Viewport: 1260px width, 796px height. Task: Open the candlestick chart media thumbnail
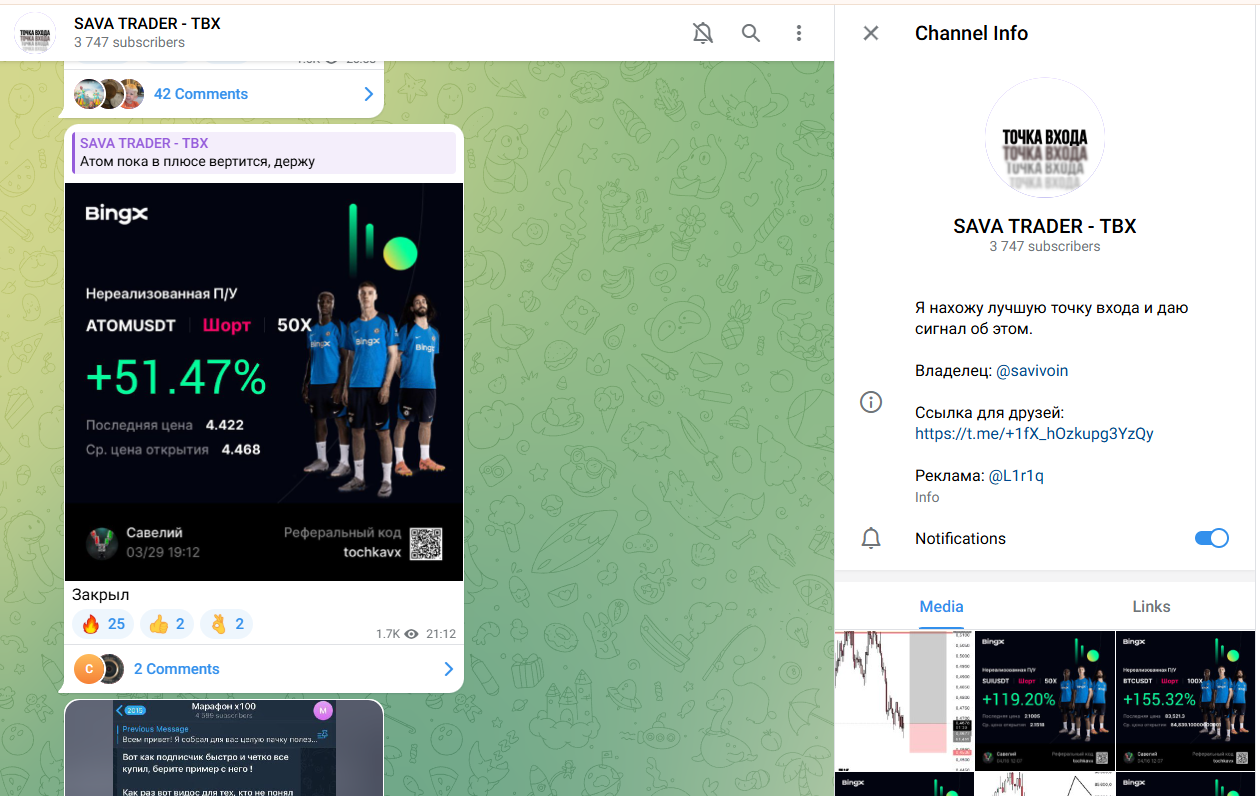point(904,700)
